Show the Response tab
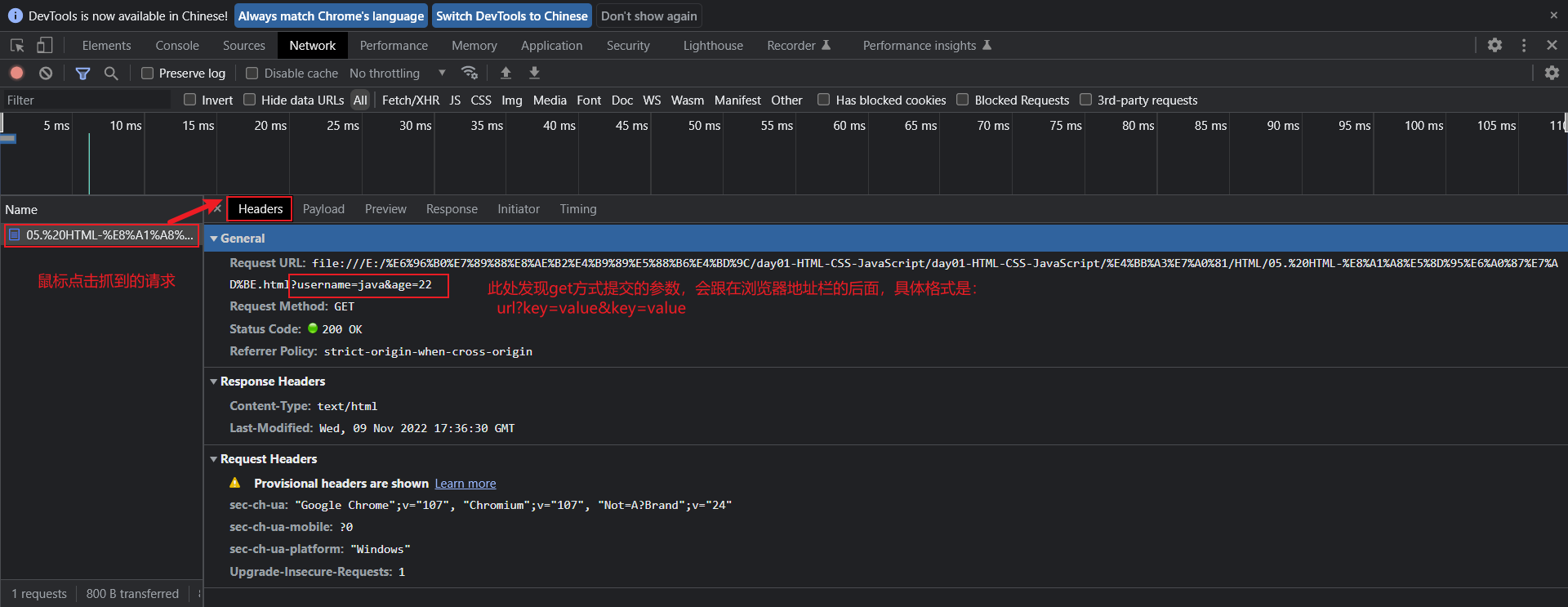 (x=452, y=209)
